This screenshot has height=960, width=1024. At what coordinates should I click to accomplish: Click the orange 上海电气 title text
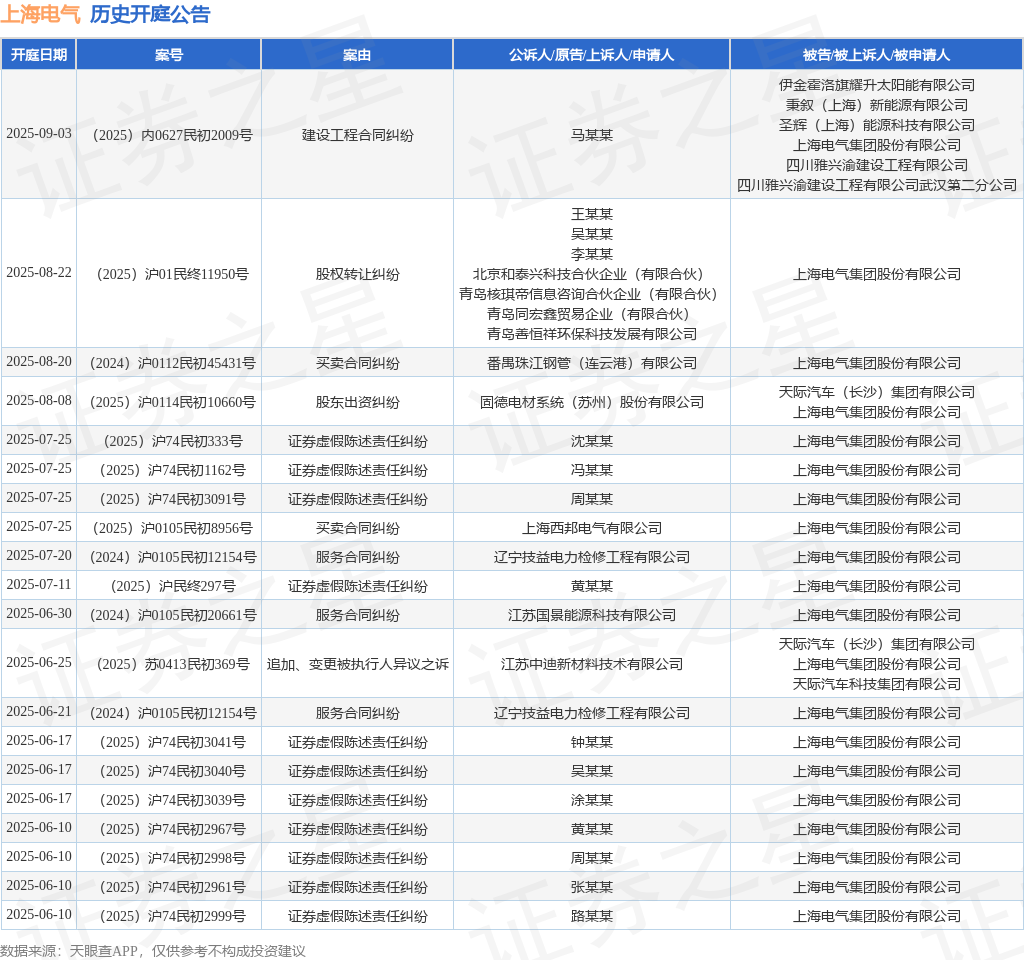(x=40, y=14)
